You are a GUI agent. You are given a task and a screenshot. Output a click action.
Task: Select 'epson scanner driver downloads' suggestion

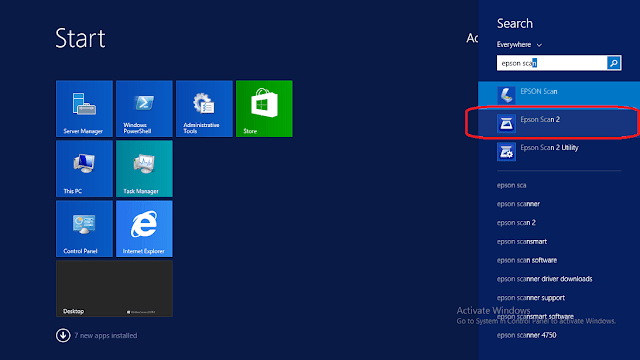pyautogui.click(x=544, y=279)
